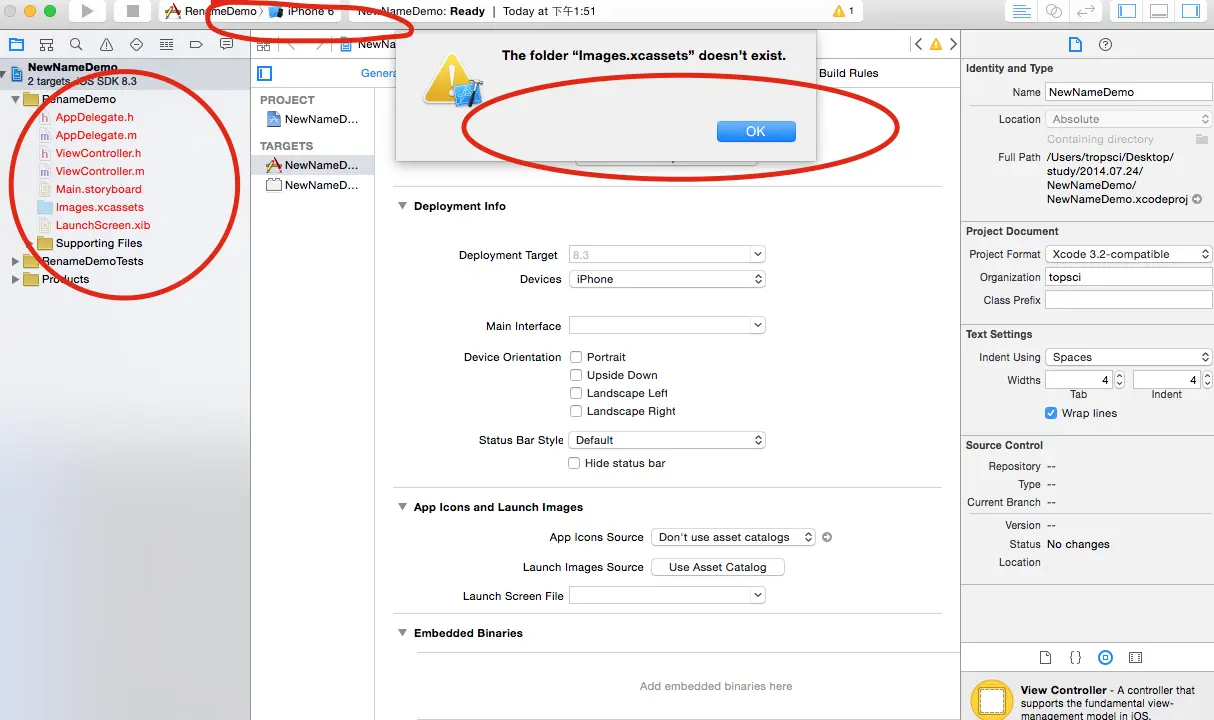Screen dimensions: 1214x720
Task: Collapse the Embedded Binaries section
Action: (403, 633)
